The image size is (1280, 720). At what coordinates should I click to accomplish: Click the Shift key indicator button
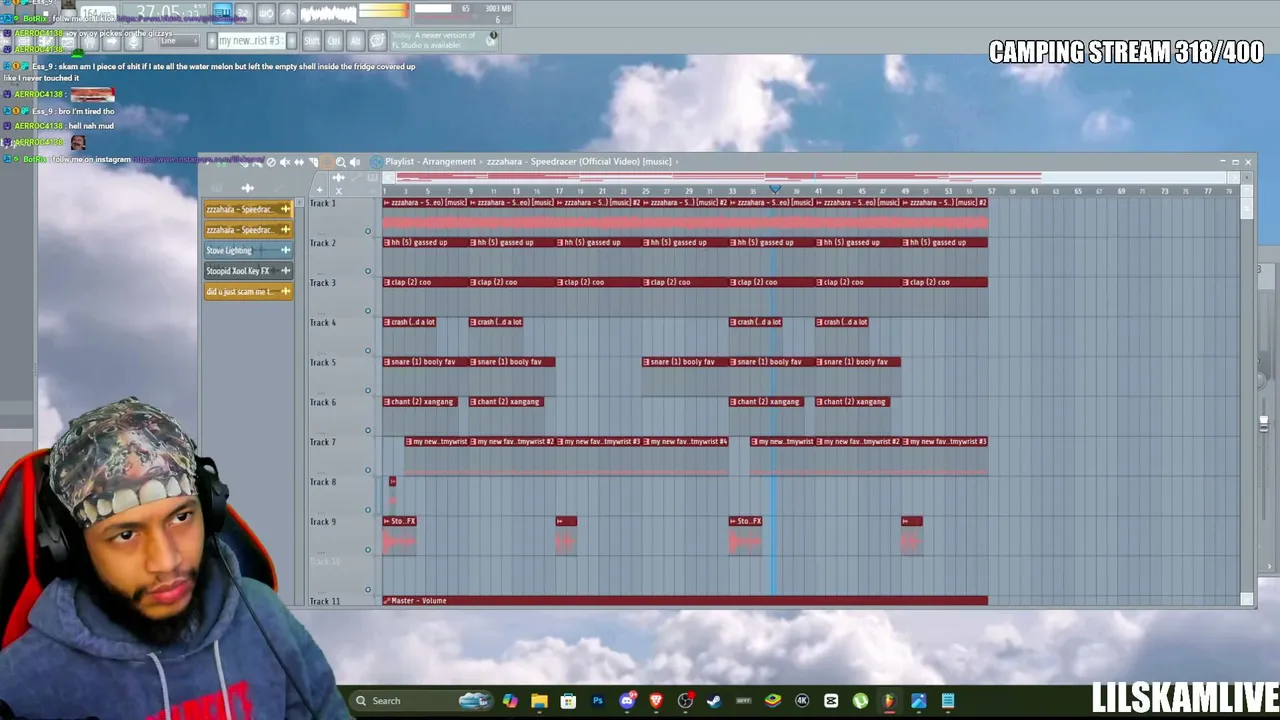click(x=311, y=41)
